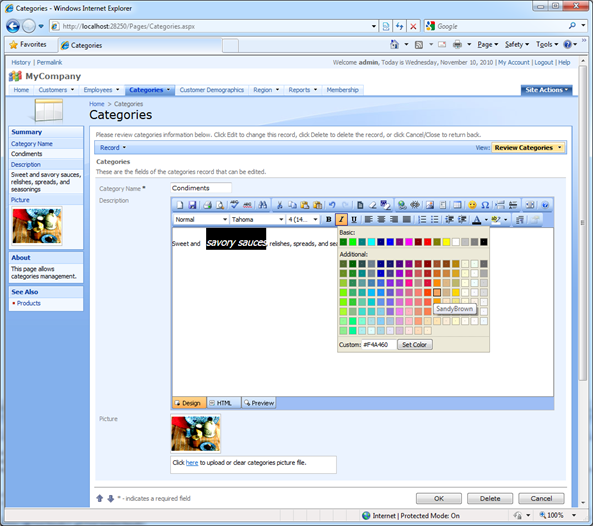Click the Cut scissors icon
The width and height of the screenshot is (593, 526).
(279, 205)
